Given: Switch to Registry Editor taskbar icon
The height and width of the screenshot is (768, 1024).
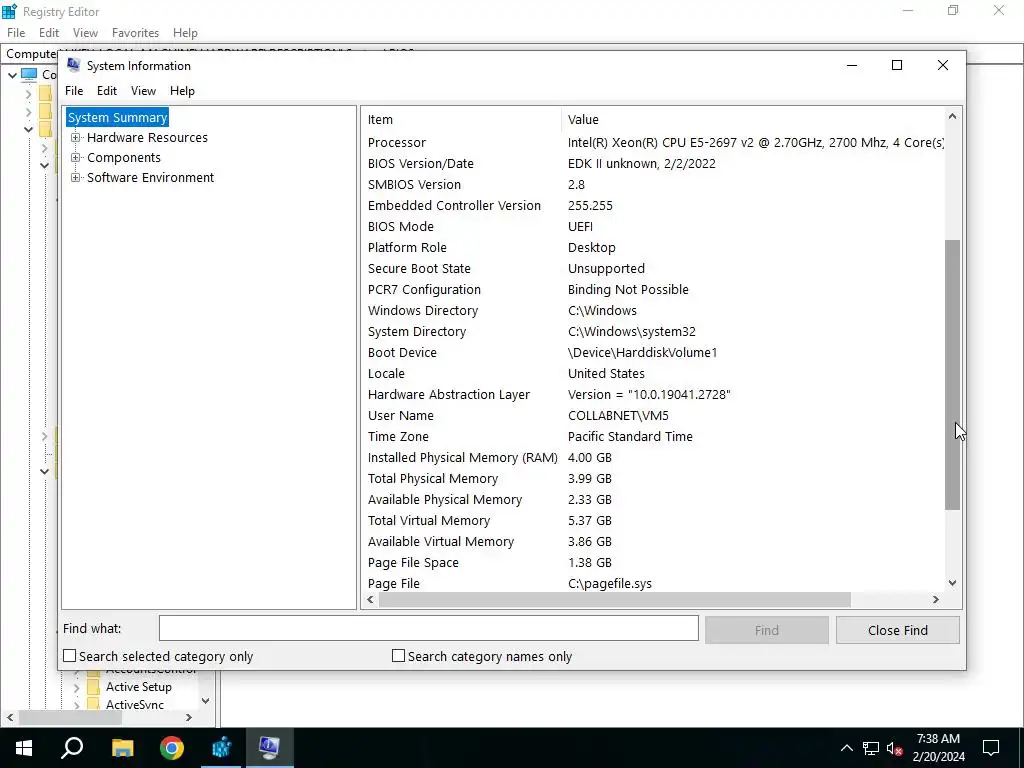Looking at the screenshot, I should point(221,748).
